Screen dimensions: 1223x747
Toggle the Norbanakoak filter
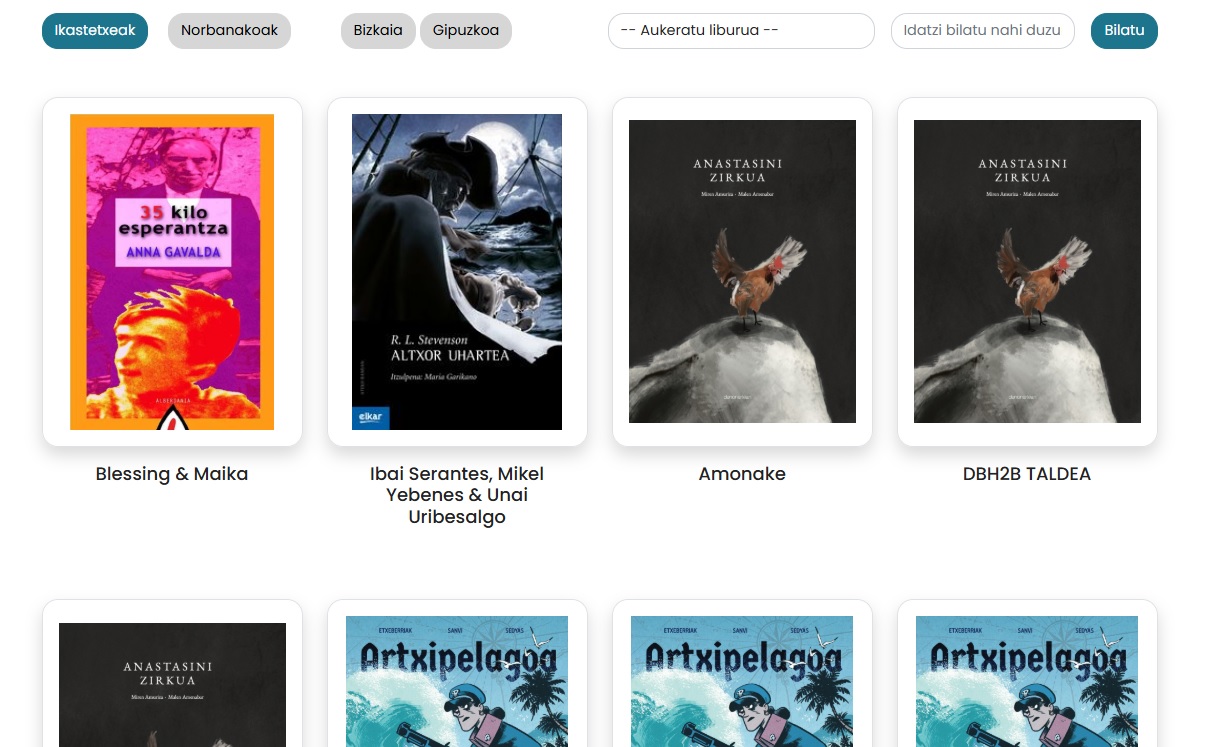(x=229, y=30)
